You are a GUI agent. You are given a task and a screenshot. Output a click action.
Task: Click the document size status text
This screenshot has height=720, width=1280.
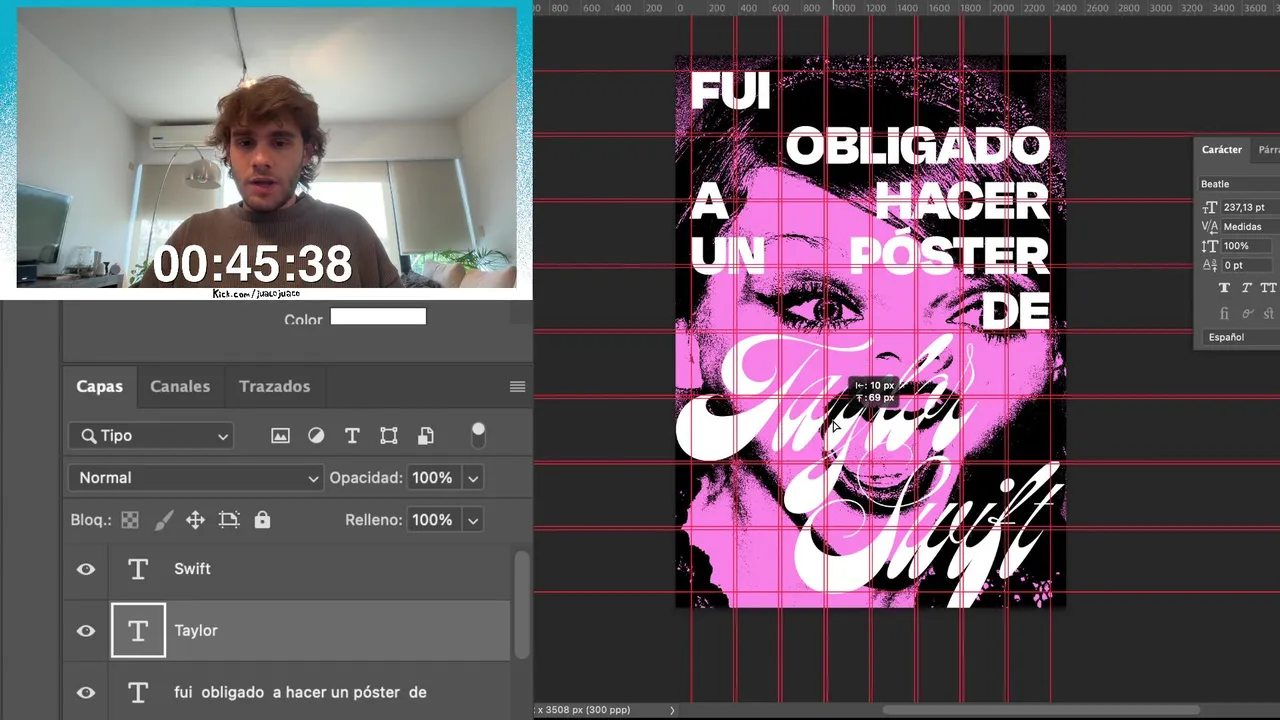(583, 710)
